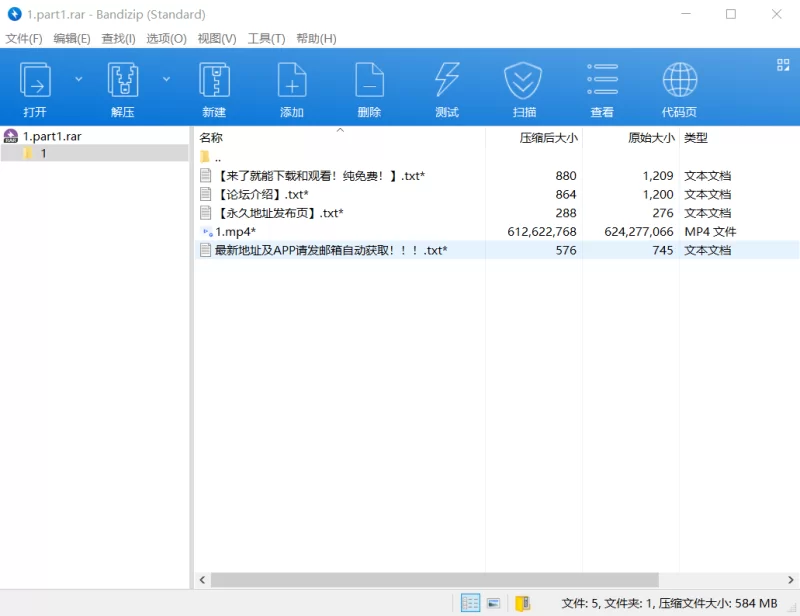Click the original size 1,209 cell
The width and height of the screenshot is (800, 616).
pyautogui.click(x=658, y=176)
